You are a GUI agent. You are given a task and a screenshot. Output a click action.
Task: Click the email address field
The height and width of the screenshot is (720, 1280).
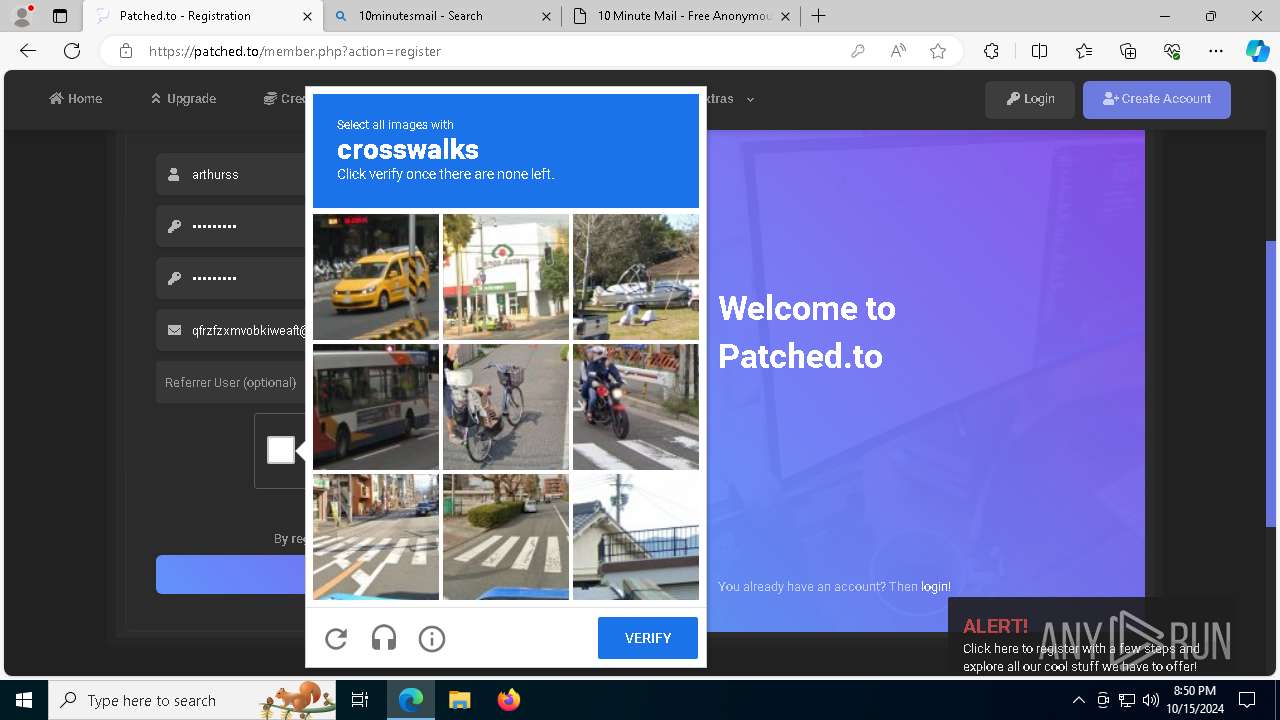[x=231, y=330]
